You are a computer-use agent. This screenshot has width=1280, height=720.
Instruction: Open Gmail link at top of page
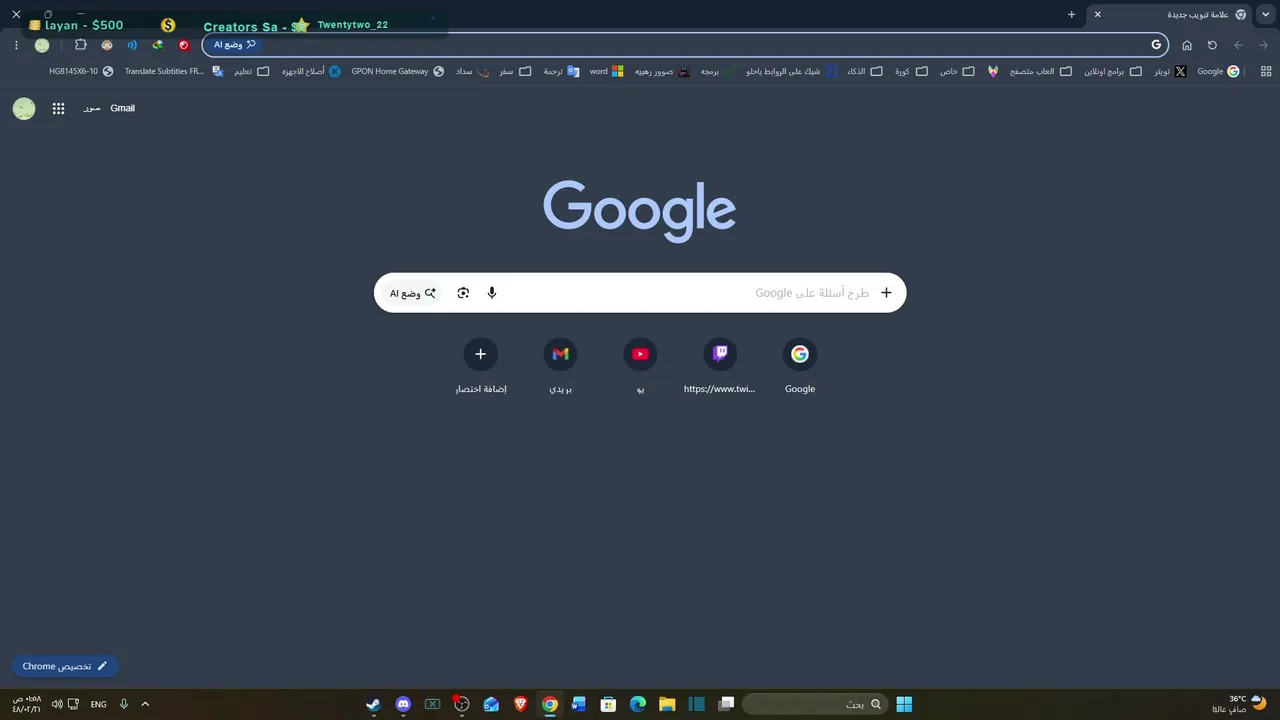point(122,108)
